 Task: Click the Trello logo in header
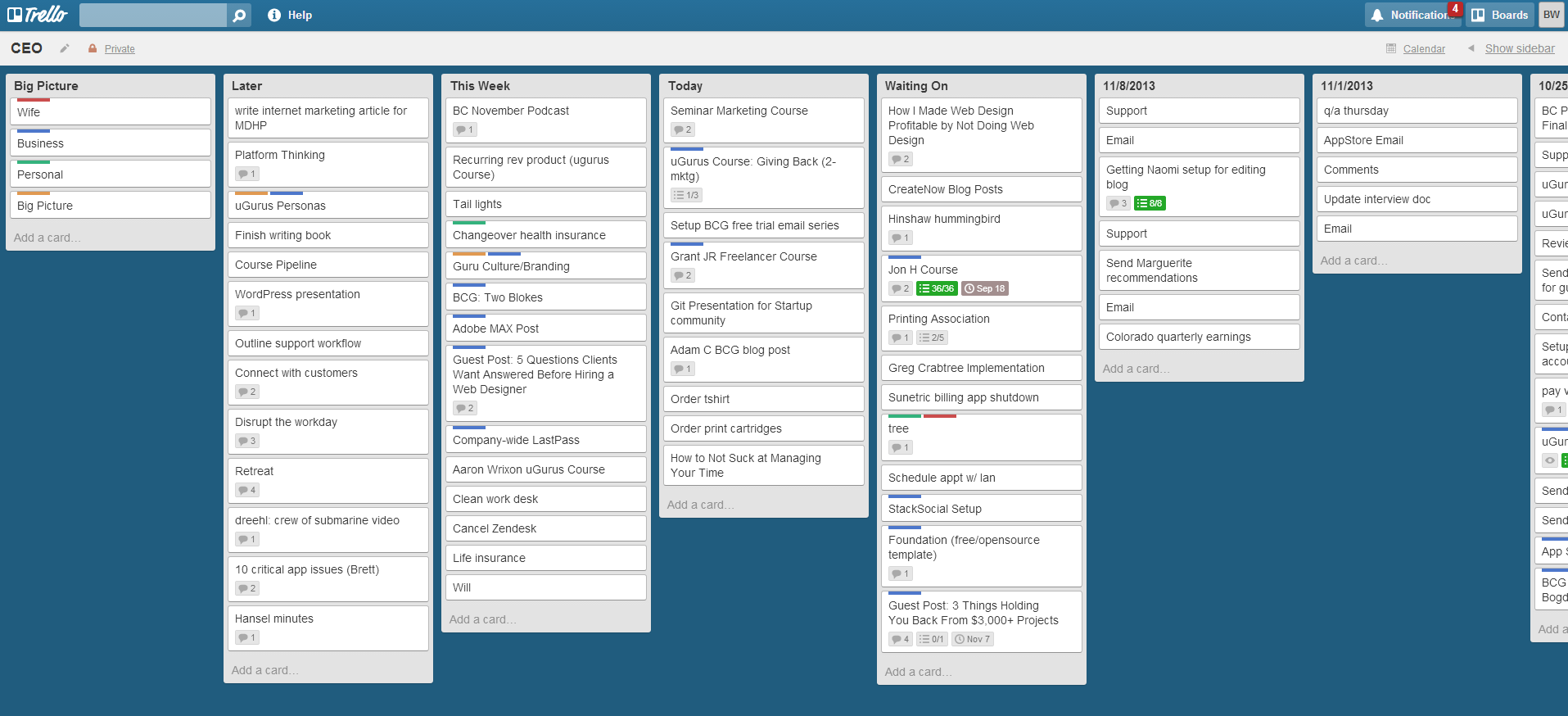pos(38,15)
